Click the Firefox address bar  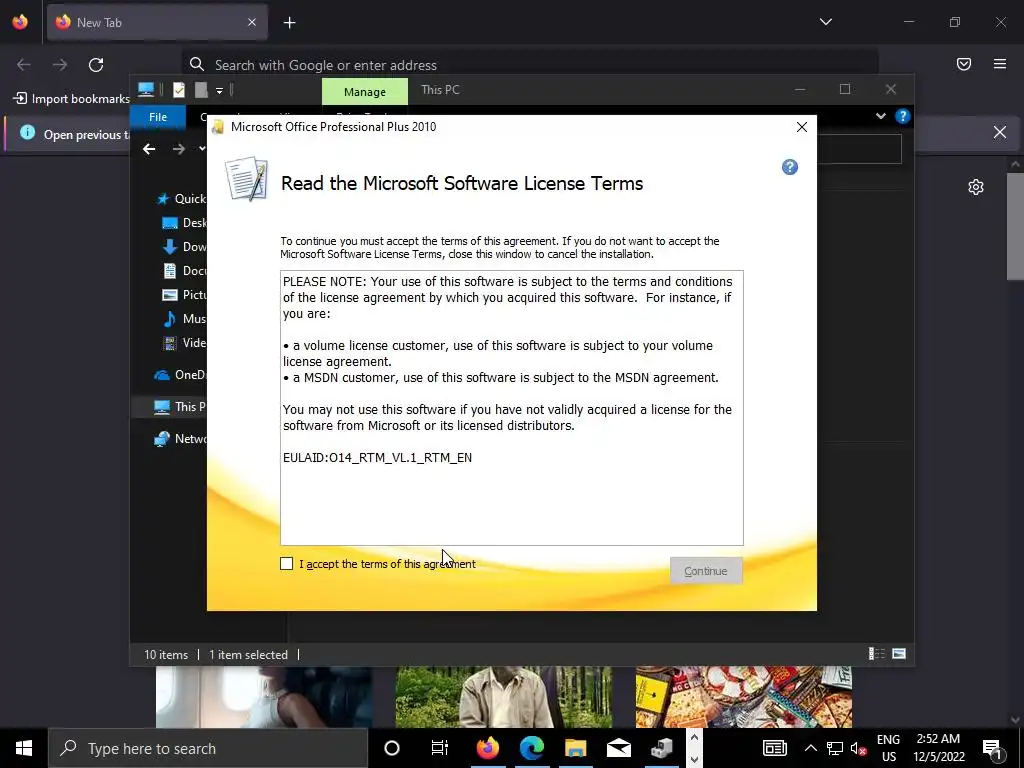click(x=530, y=65)
